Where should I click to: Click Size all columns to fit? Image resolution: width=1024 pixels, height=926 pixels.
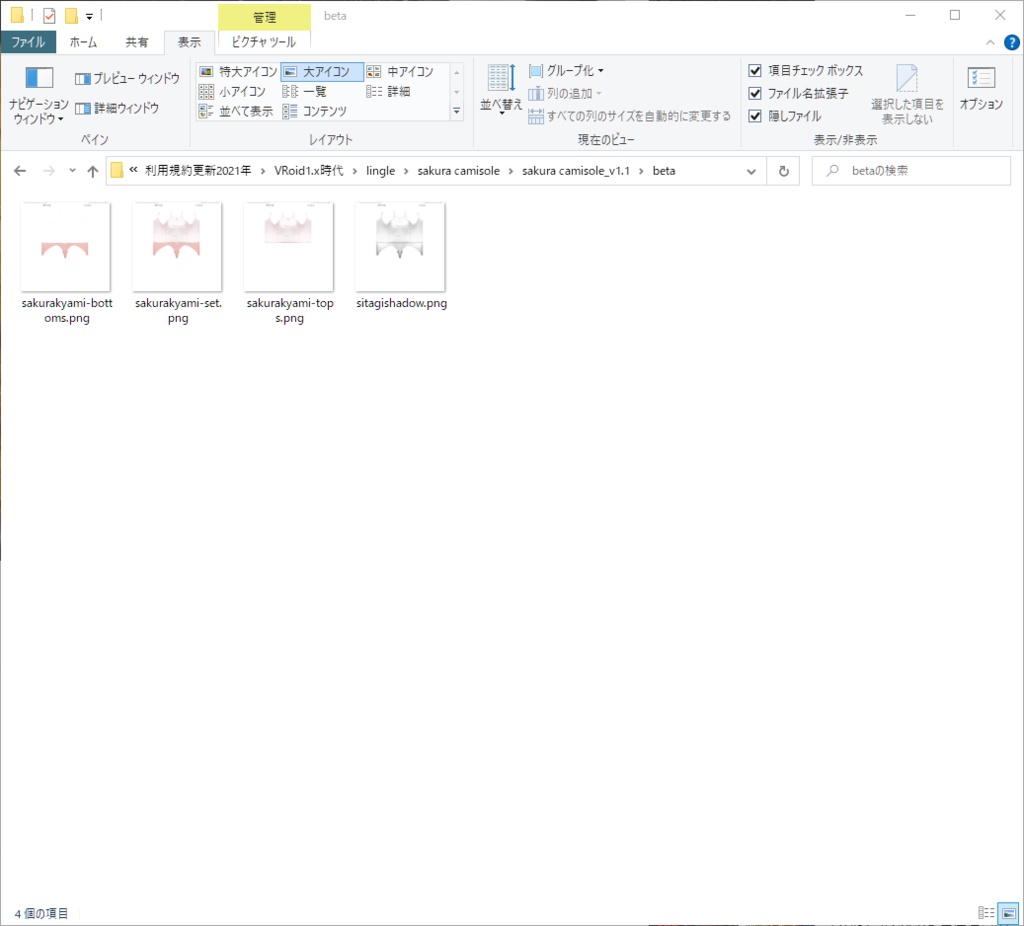[x=630, y=116]
